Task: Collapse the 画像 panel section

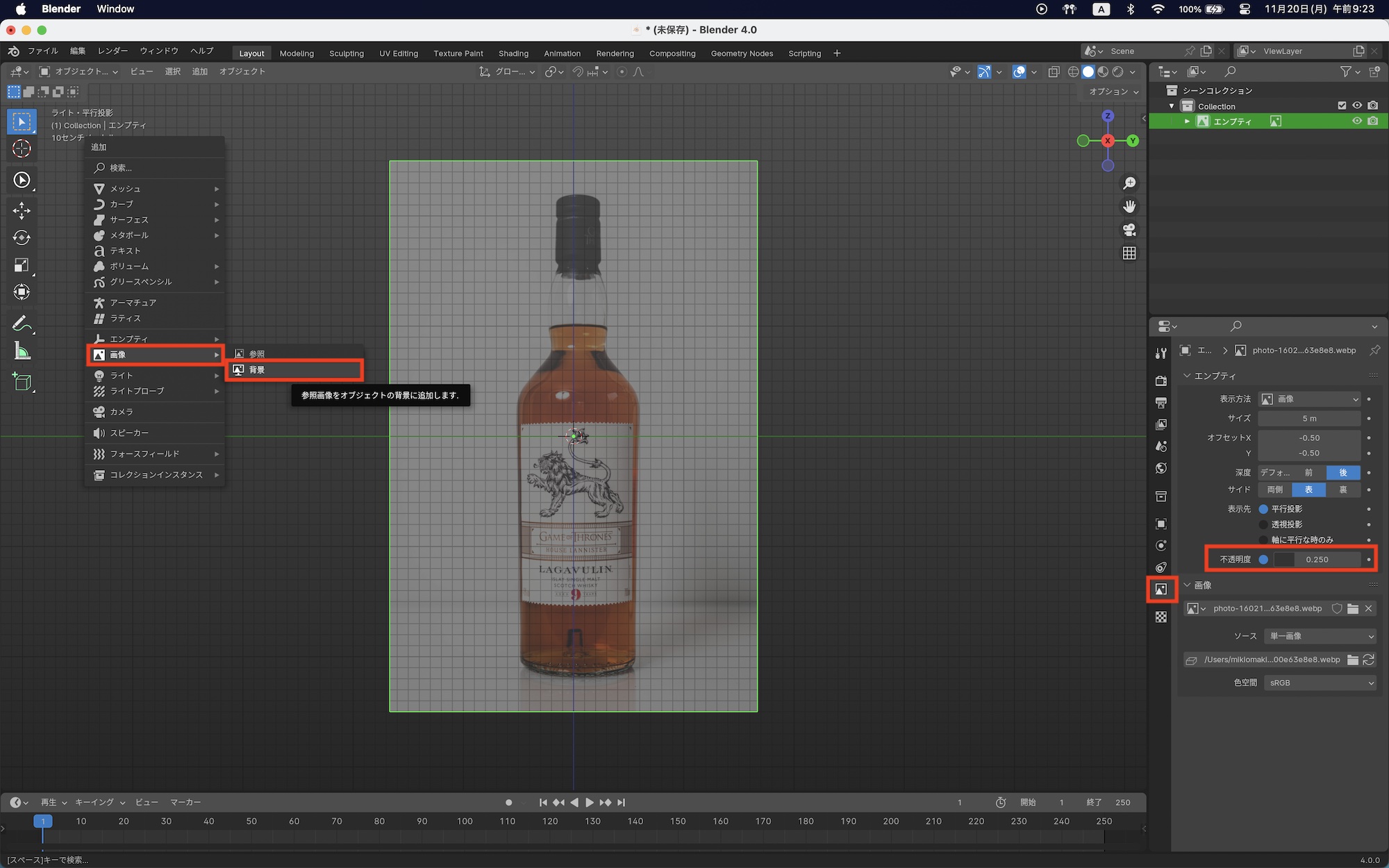Action: (x=1188, y=585)
